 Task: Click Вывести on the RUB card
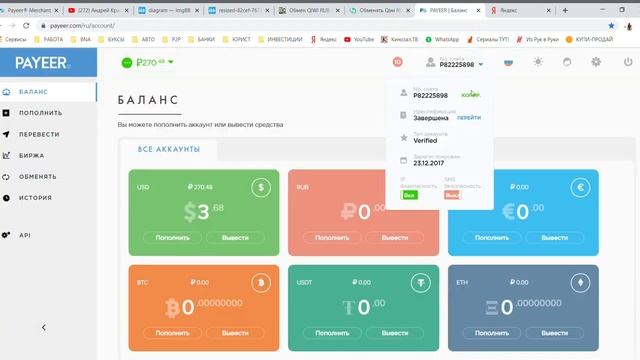point(395,238)
